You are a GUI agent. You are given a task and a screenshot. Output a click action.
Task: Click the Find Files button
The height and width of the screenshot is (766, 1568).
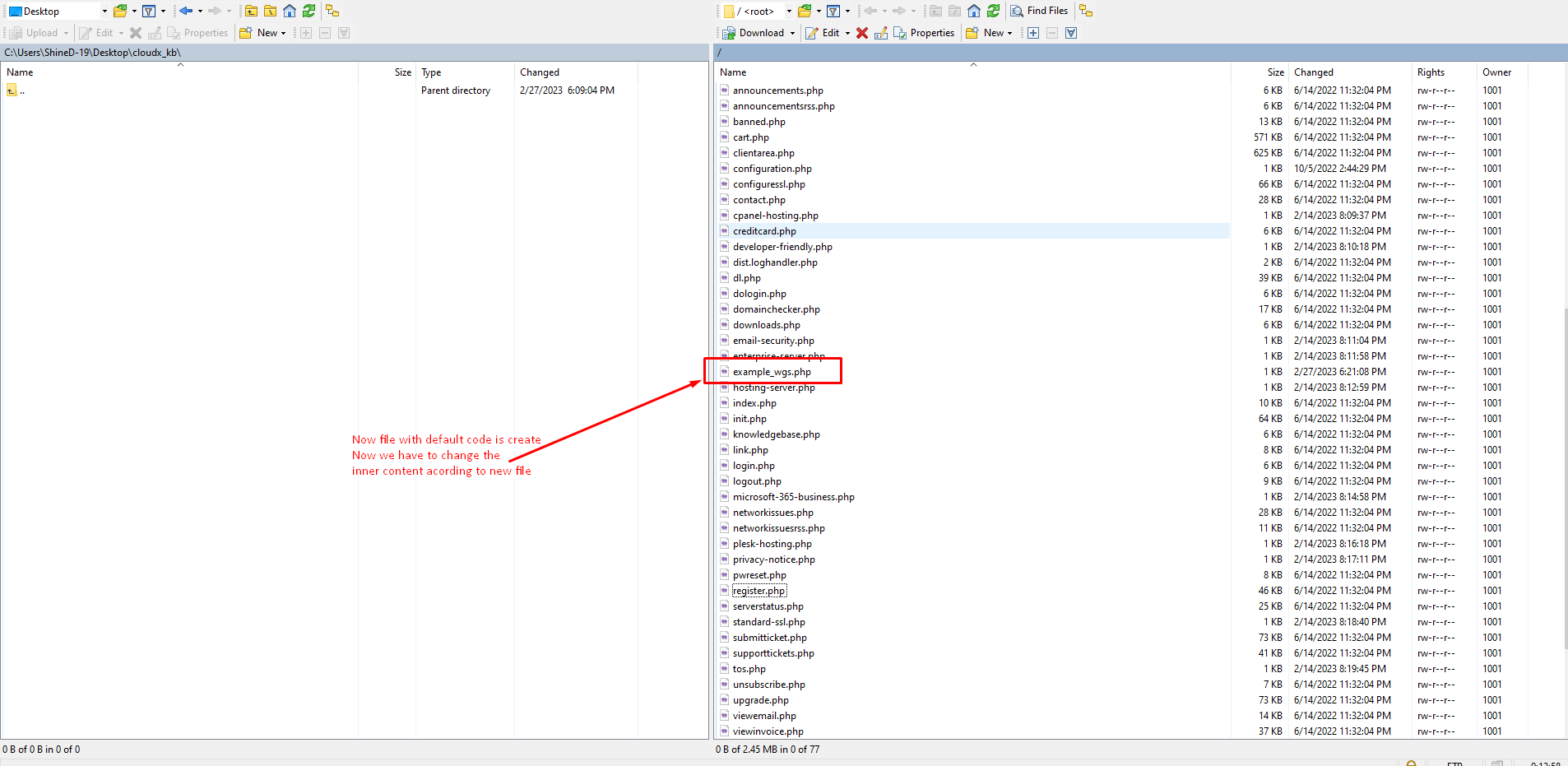(x=1039, y=11)
